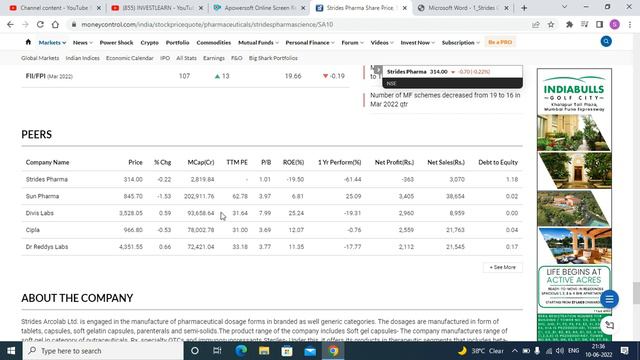Expand the Personal Finance dropdown
Screen dimensions: 640x360
310,42
